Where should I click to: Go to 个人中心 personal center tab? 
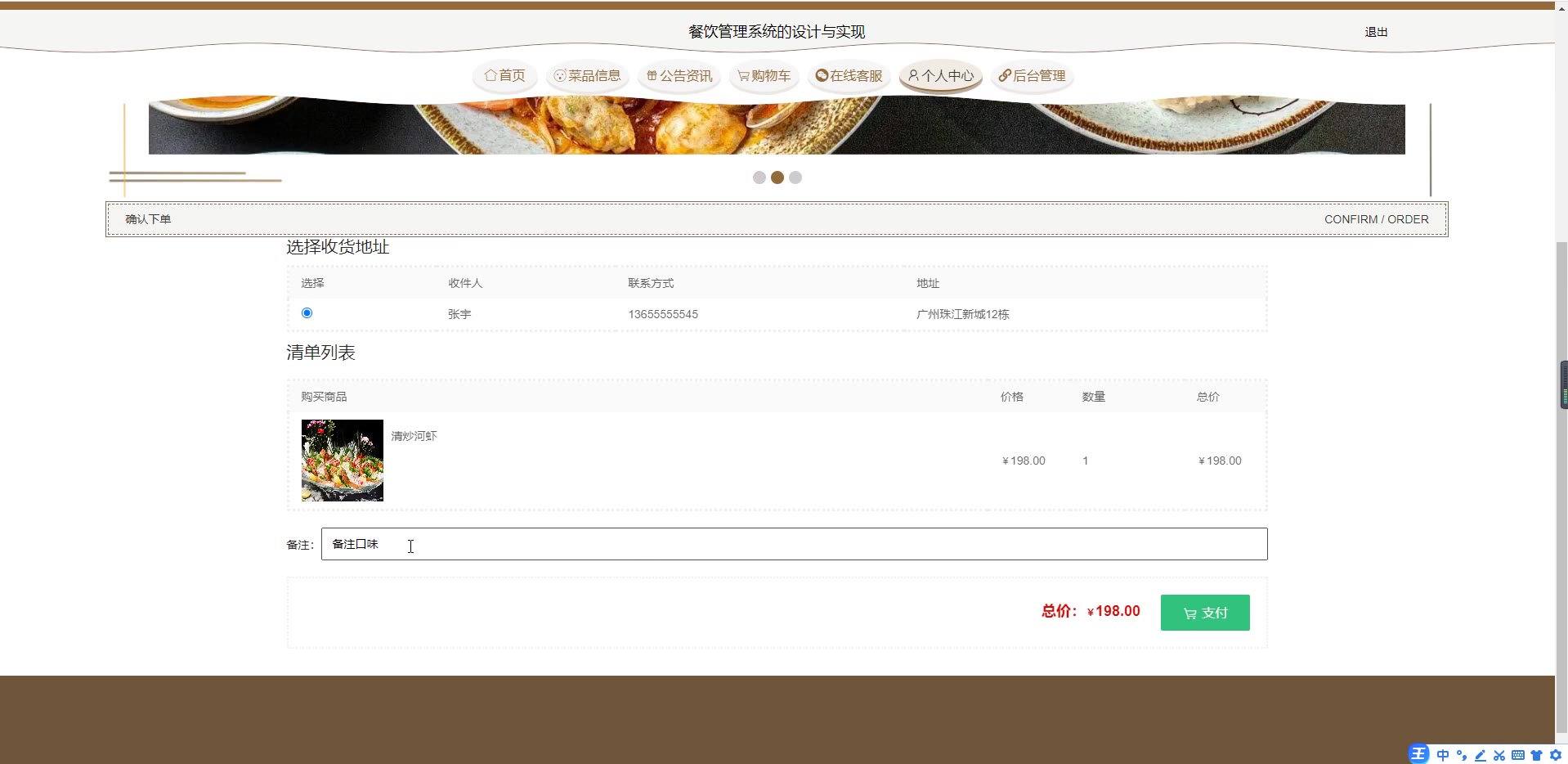(941, 76)
